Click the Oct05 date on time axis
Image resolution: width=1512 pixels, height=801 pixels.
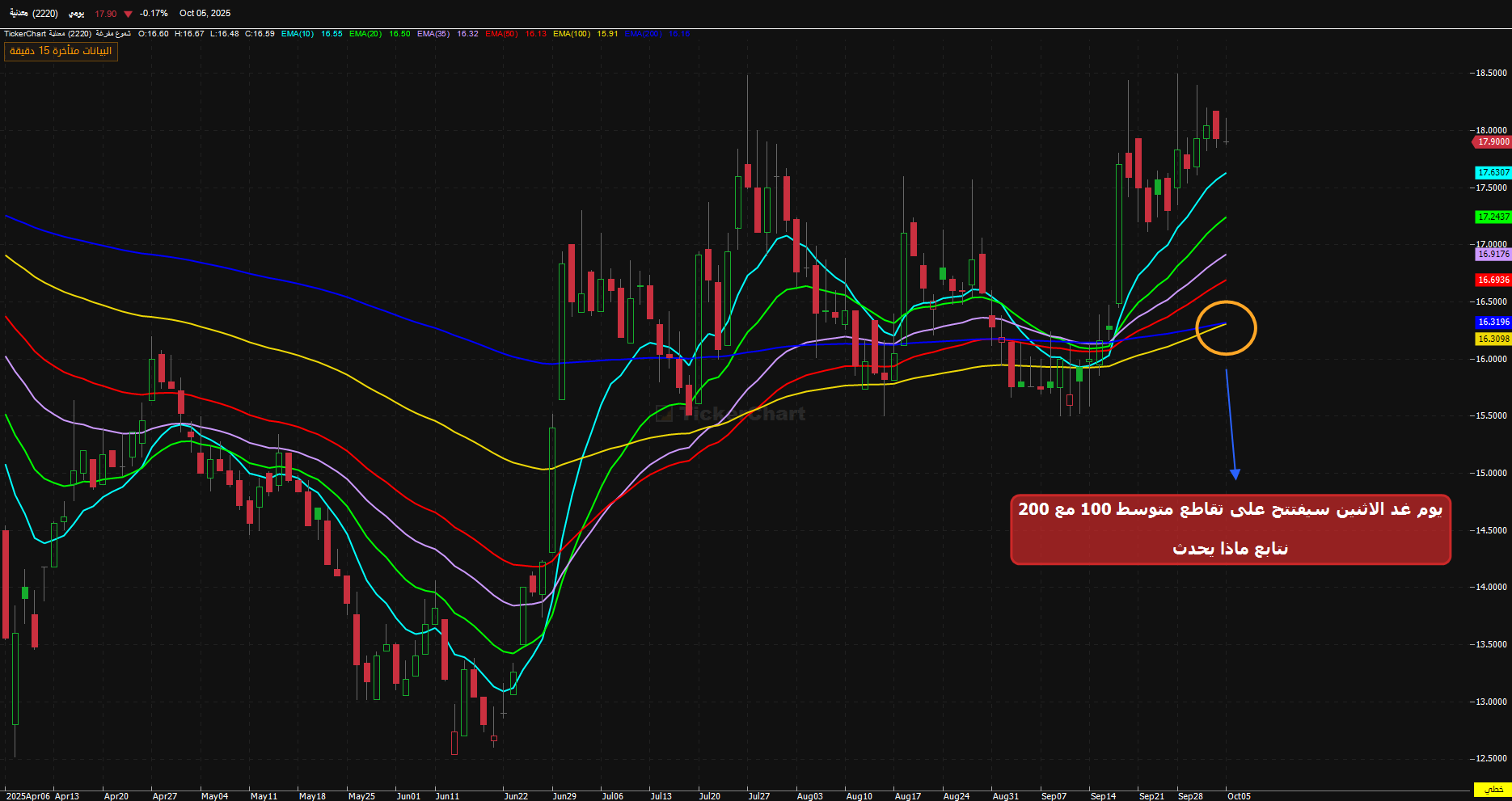pyautogui.click(x=1239, y=796)
